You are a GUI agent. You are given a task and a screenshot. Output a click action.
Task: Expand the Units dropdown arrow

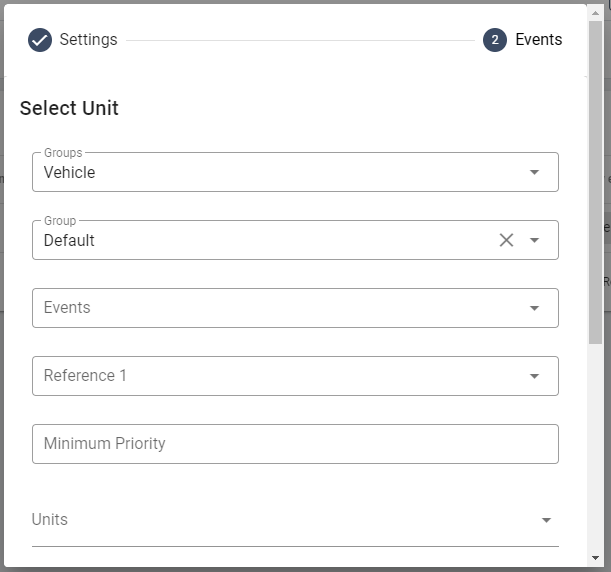(546, 520)
